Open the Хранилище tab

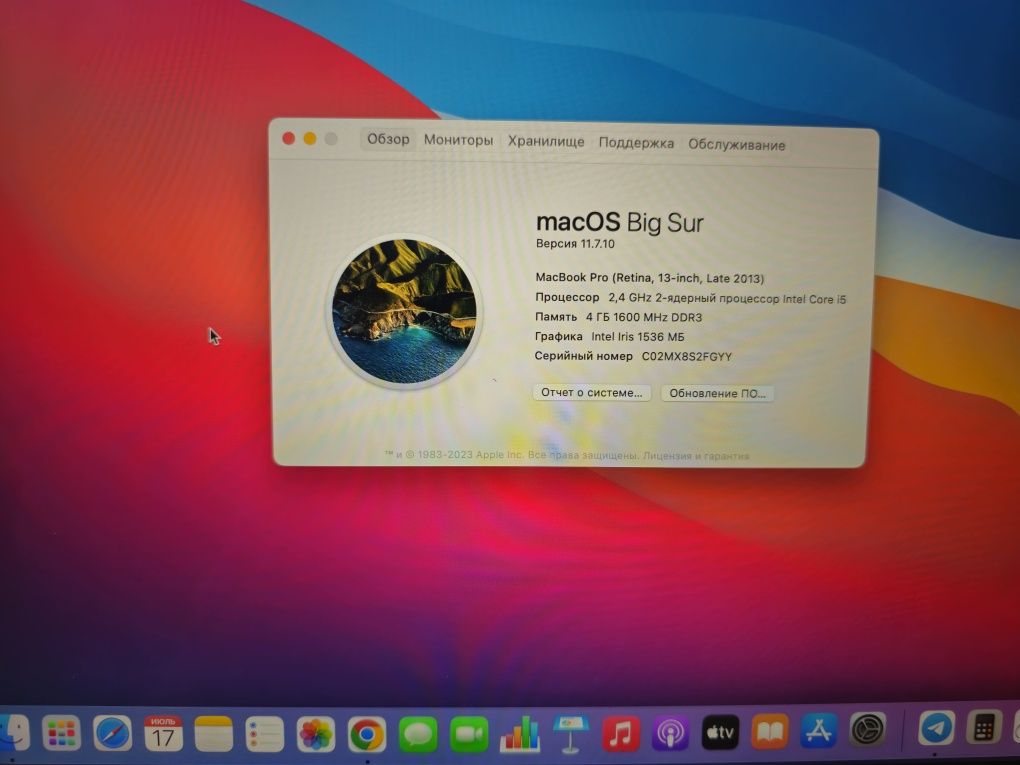tap(546, 141)
